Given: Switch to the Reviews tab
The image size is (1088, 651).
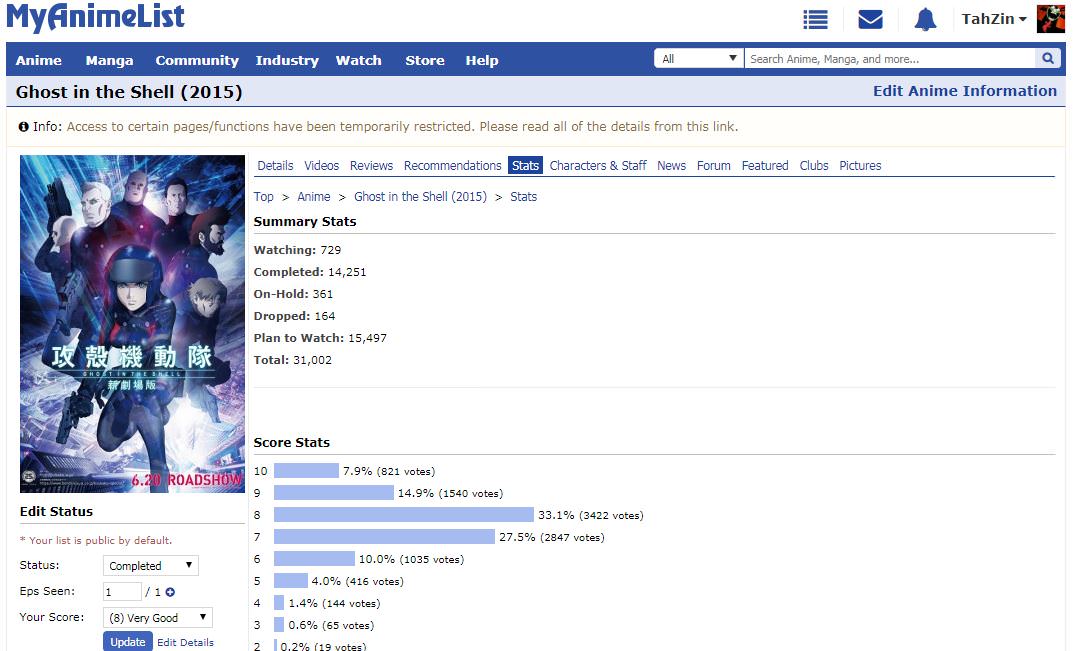Looking at the screenshot, I should click(371, 166).
